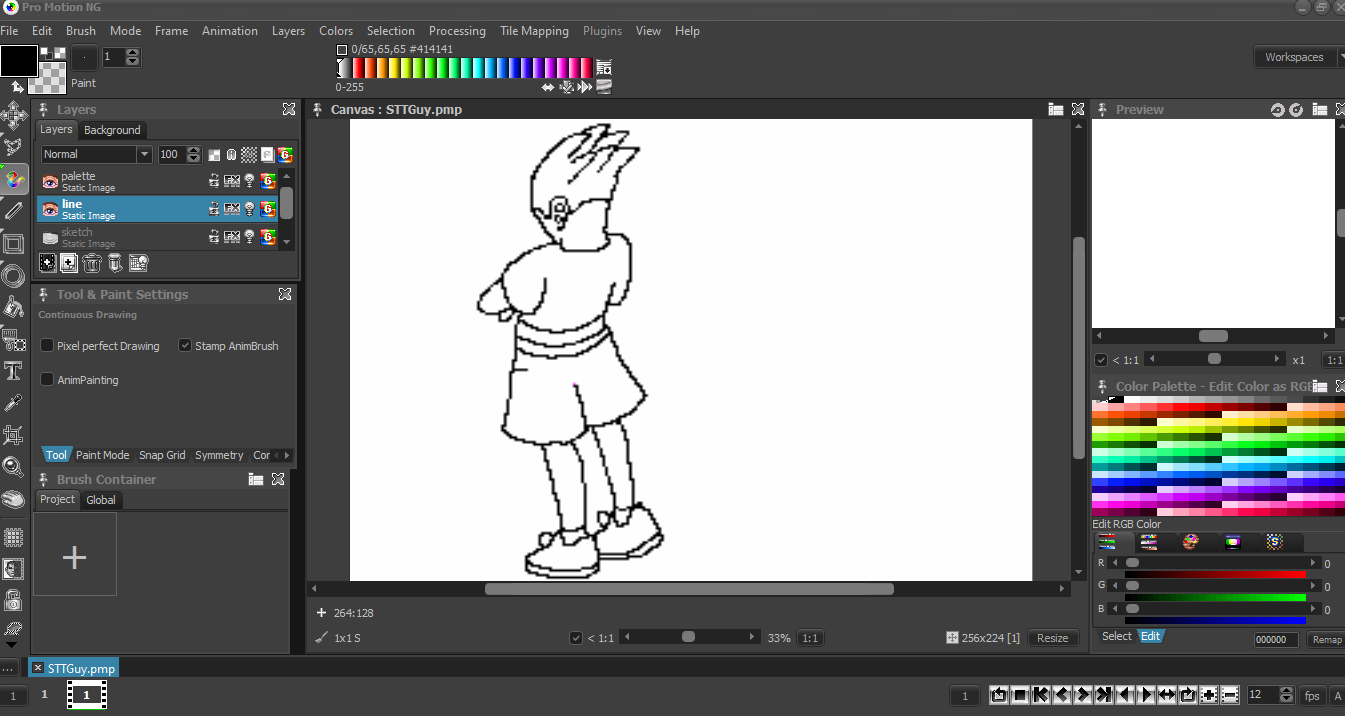The width and height of the screenshot is (1345, 716).
Task: Select the hand pan tool
Action: point(13,498)
